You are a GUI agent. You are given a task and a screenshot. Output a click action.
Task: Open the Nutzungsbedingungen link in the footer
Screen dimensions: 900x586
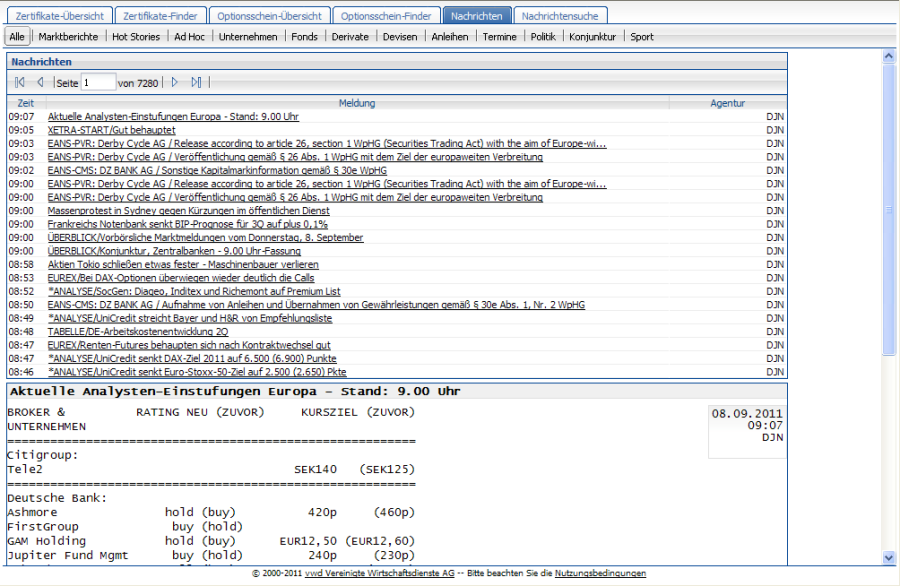[600, 573]
